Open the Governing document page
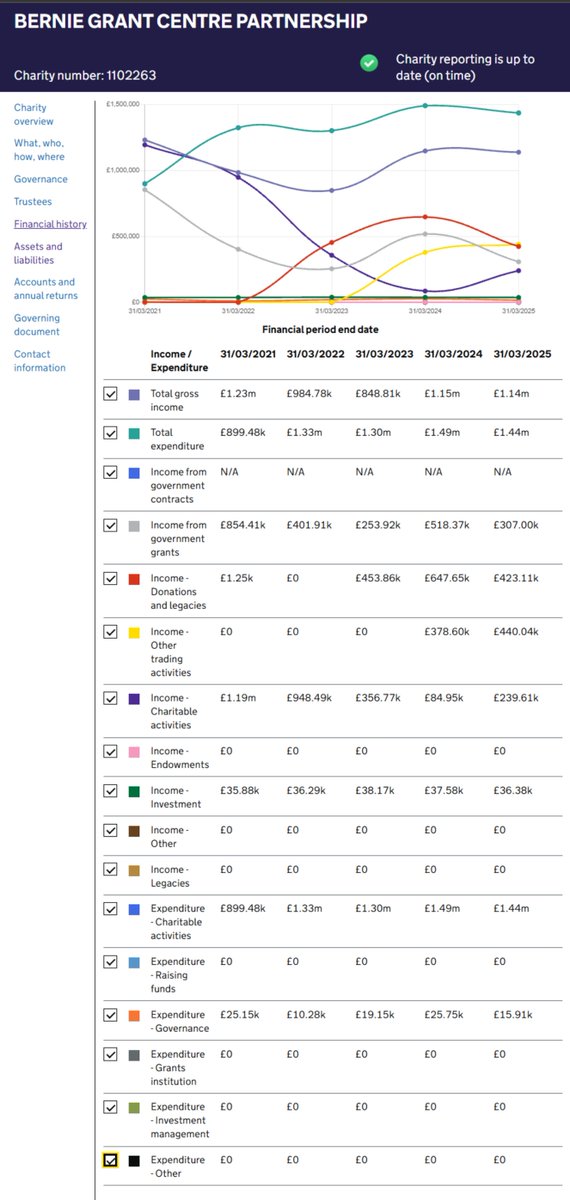Screen dimensions: 570x1200 tap(37, 325)
